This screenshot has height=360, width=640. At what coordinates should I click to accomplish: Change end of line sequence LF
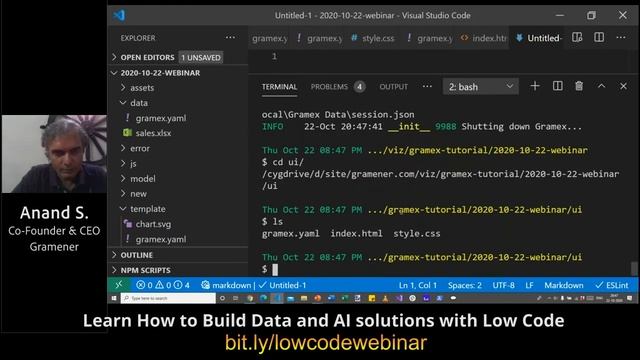click(529, 285)
